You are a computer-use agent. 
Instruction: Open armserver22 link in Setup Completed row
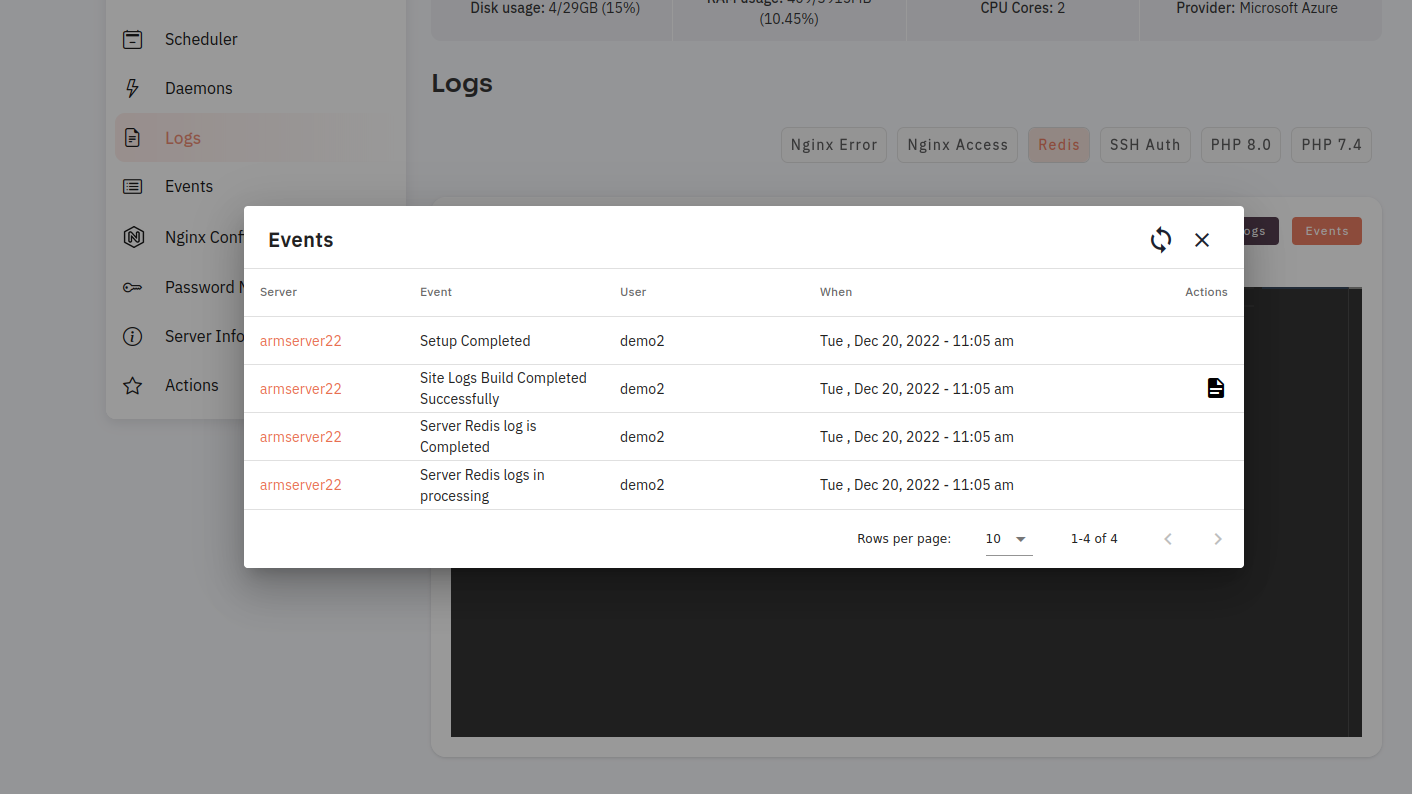[301, 341]
